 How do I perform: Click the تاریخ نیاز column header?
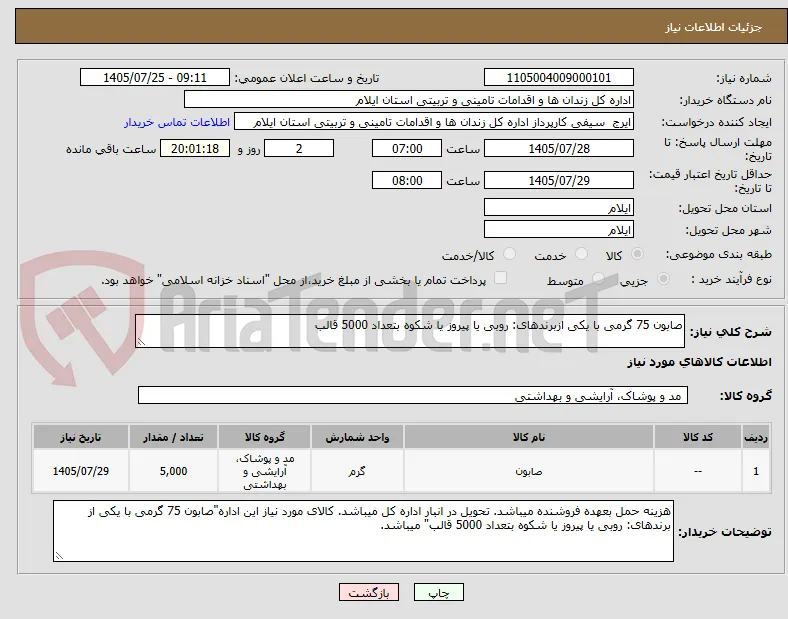tap(81, 437)
